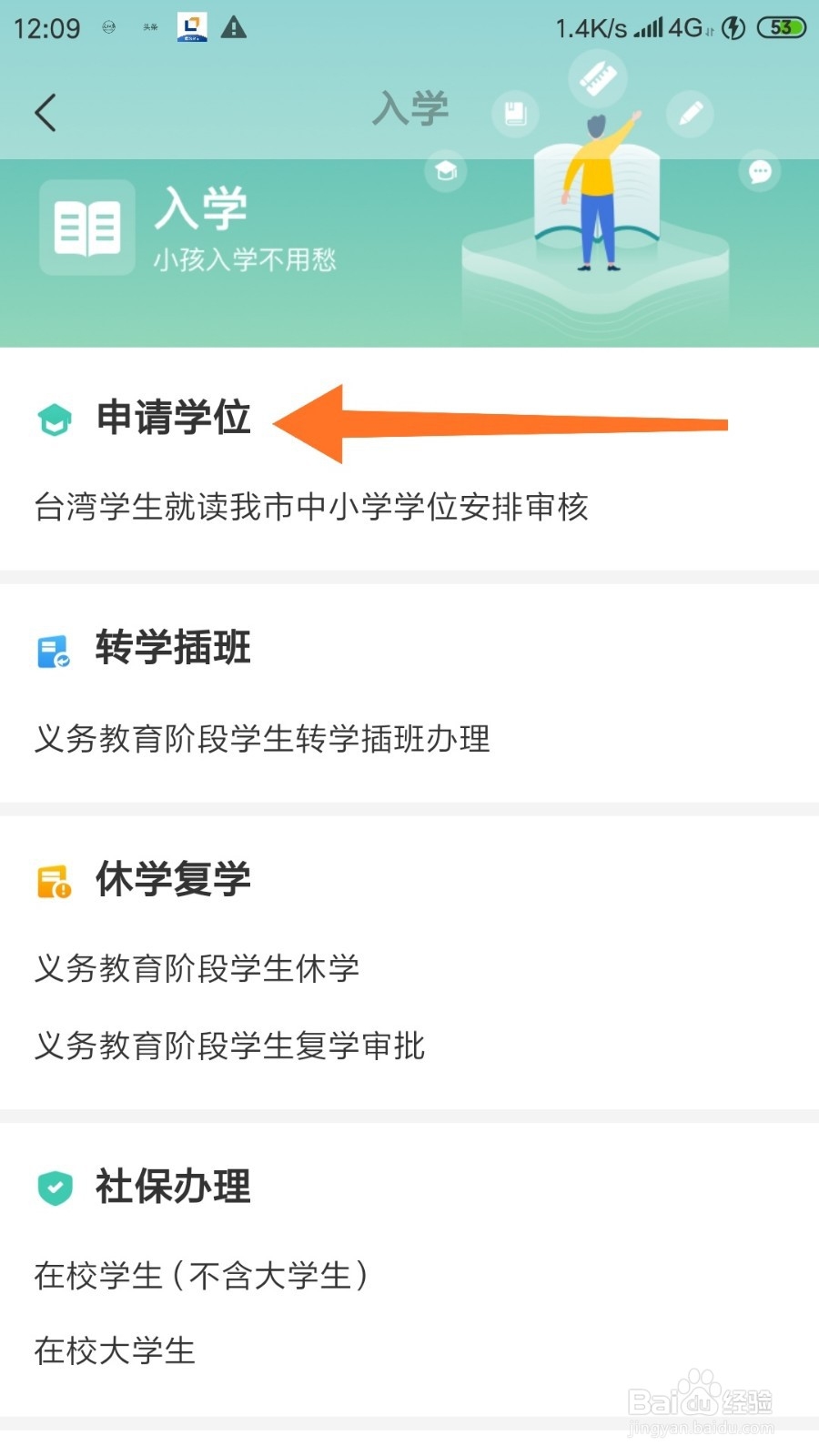Open 义务教育阶段学生转学插班办理
The width and height of the screenshot is (819, 1456).
click(x=262, y=738)
